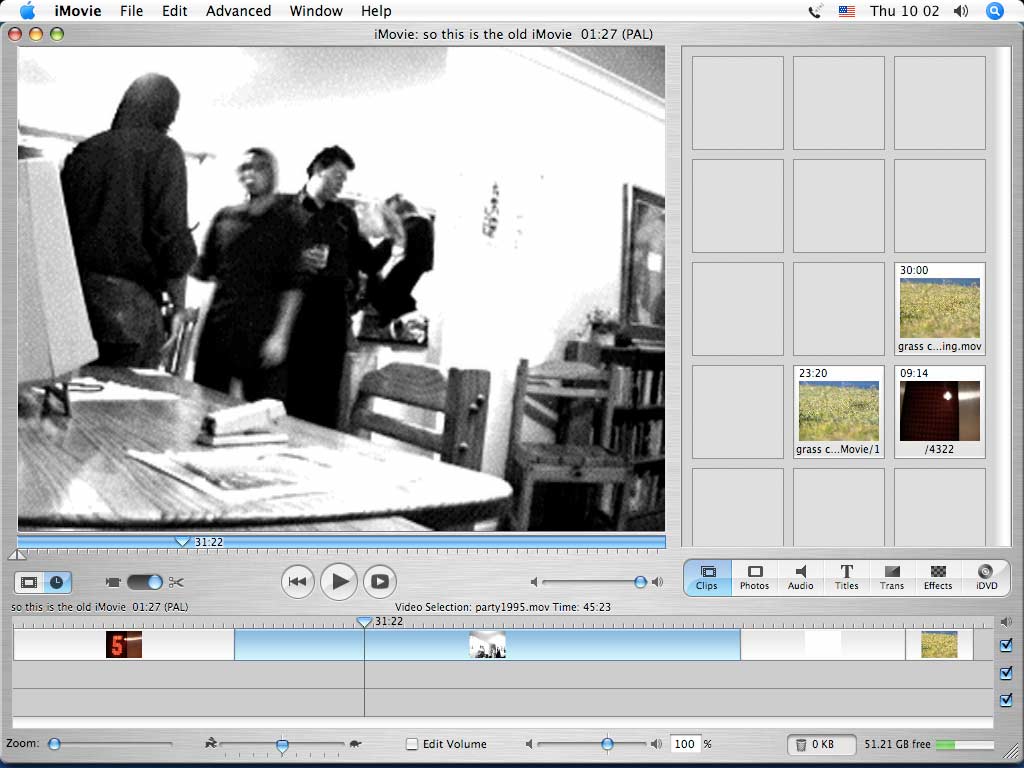The width and height of the screenshot is (1024, 768).
Task: Click the video preview monitor
Action: coord(341,289)
